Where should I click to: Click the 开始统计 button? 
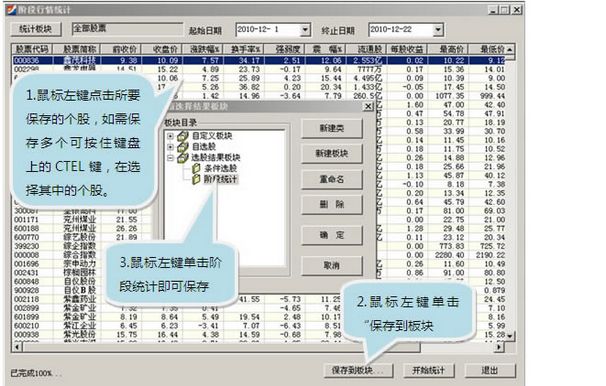click(428, 370)
